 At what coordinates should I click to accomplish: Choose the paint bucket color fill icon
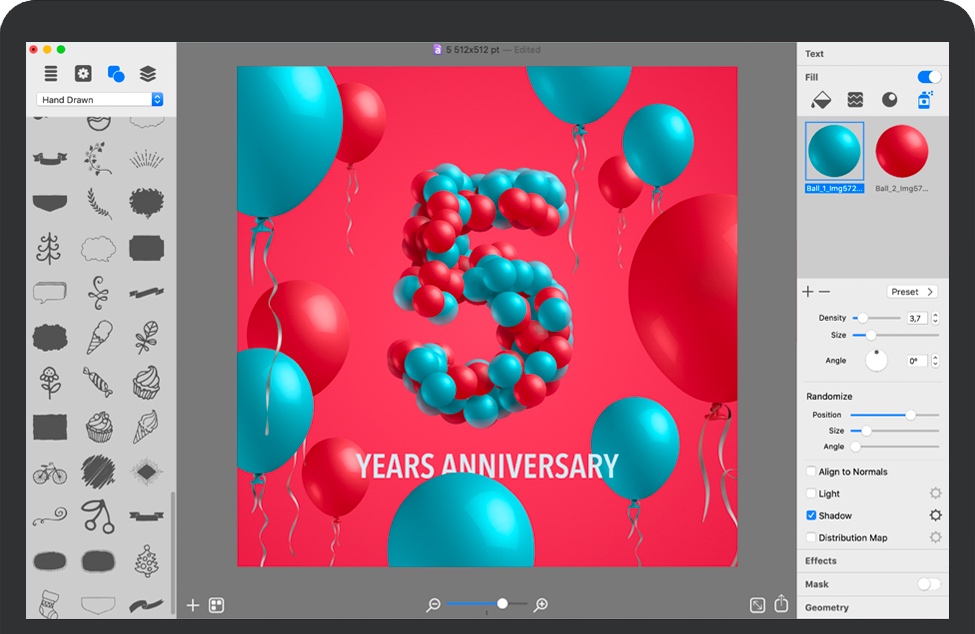click(x=820, y=100)
